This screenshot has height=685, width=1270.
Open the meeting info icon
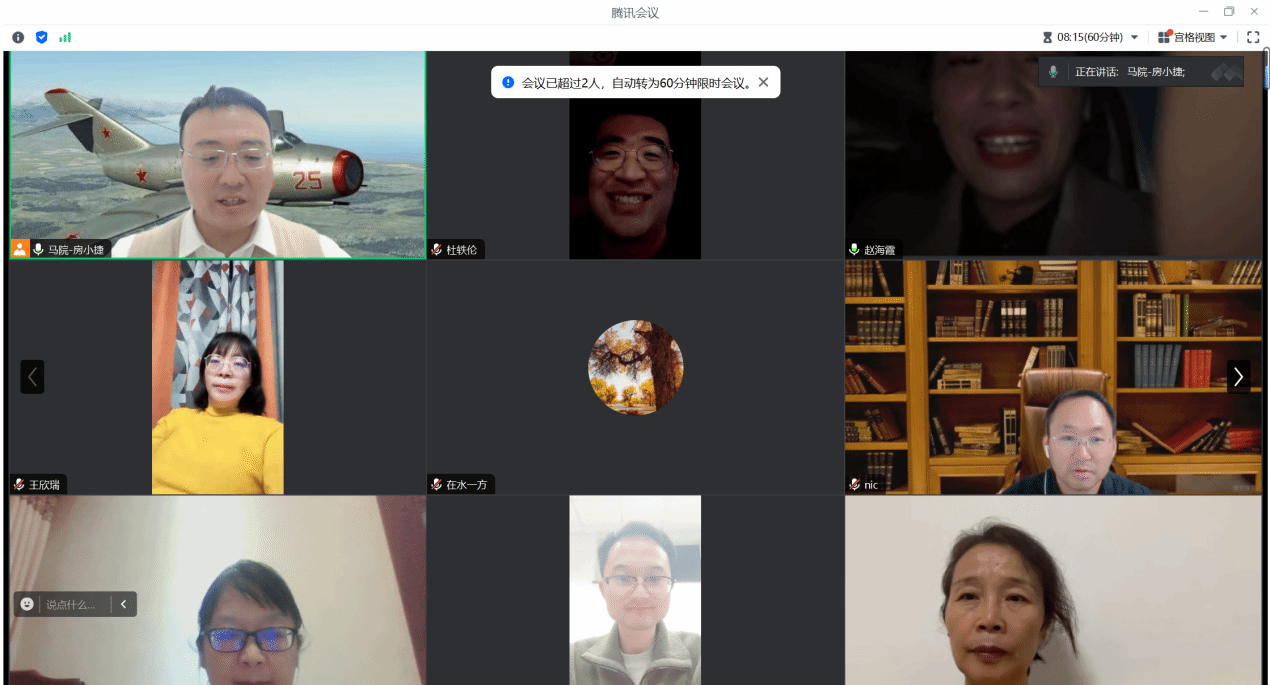coord(18,37)
